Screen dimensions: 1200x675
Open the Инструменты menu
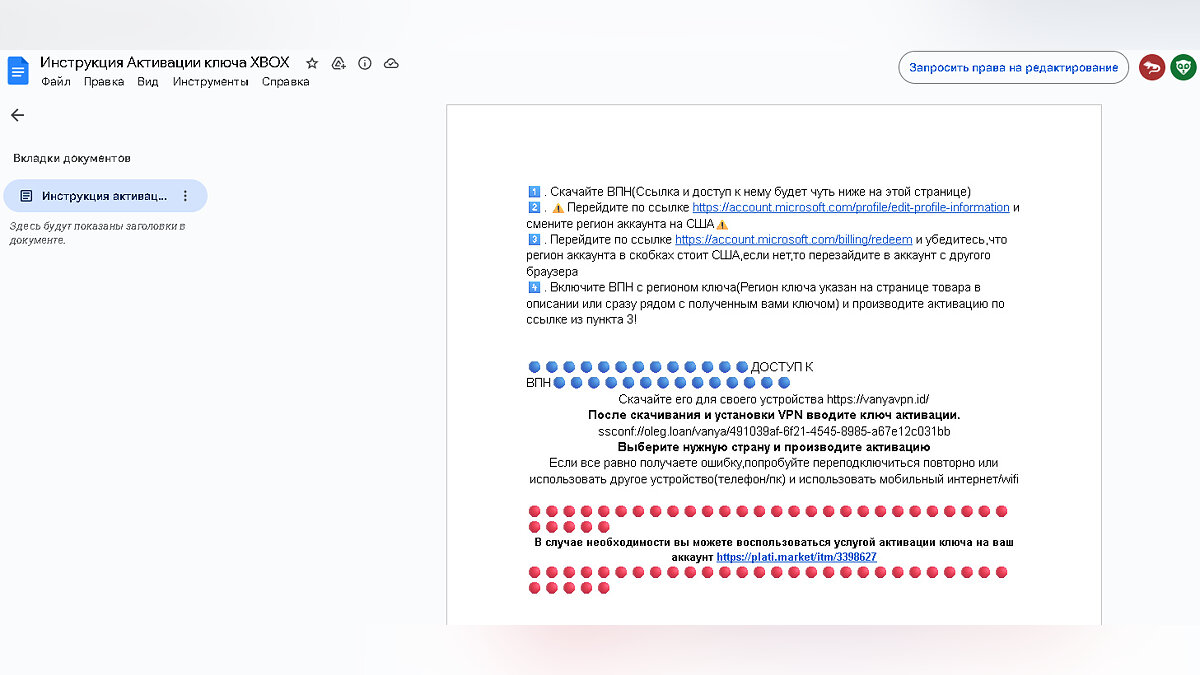pos(210,82)
